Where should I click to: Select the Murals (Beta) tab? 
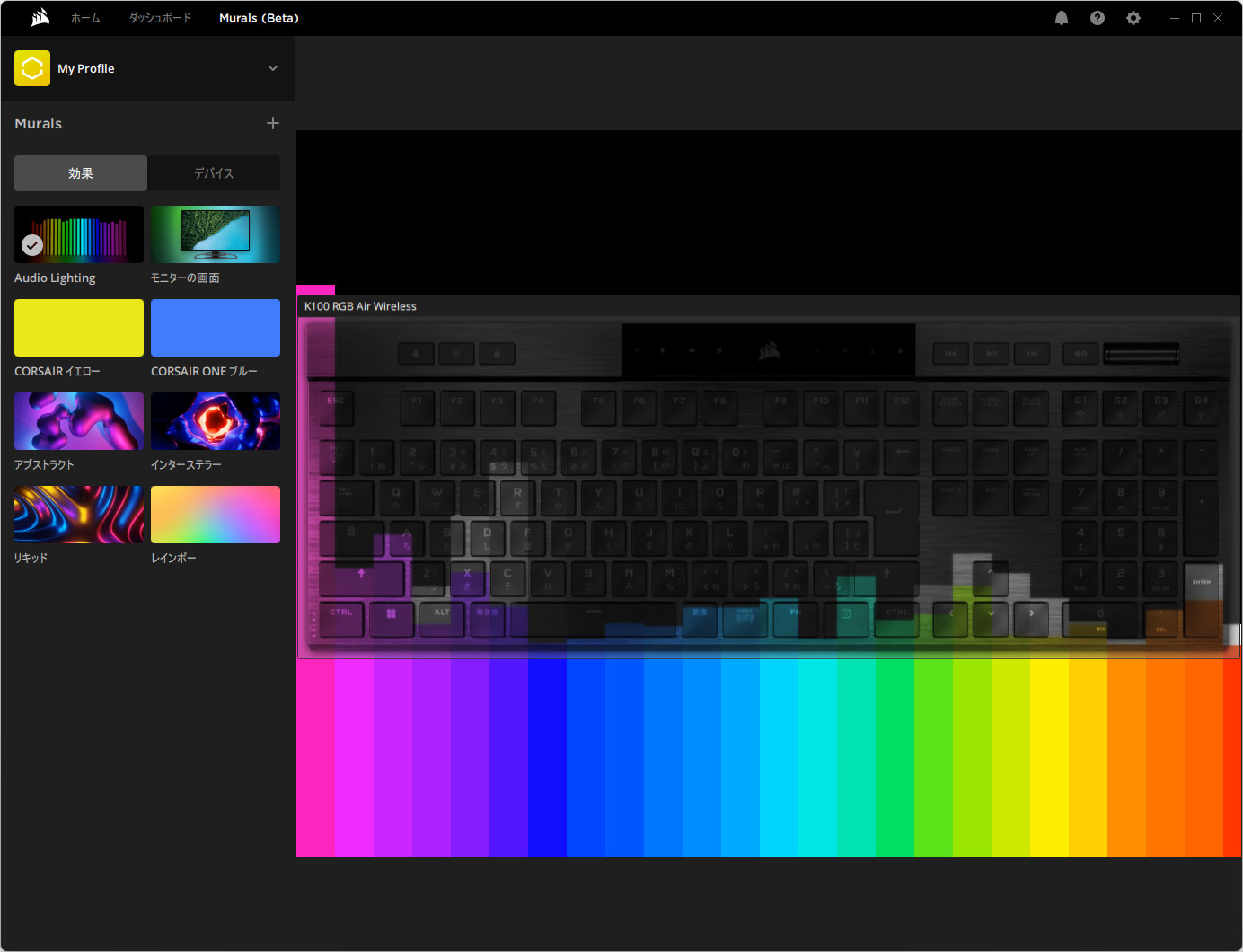[x=259, y=18]
